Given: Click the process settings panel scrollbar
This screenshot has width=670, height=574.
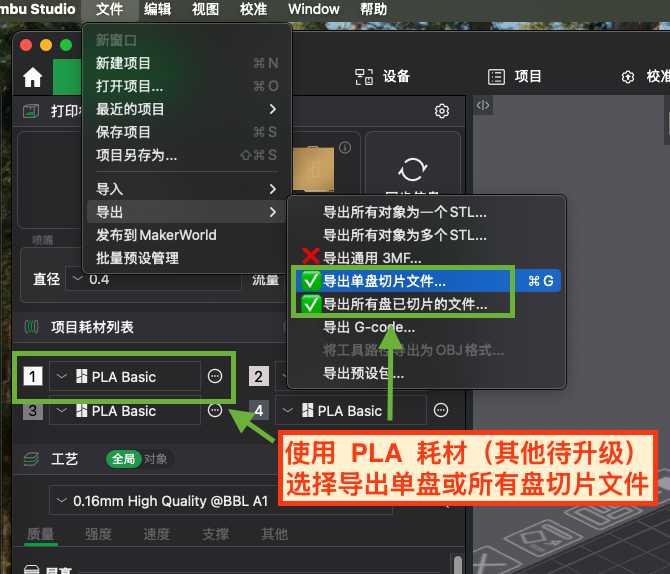Looking at the screenshot, I should pyautogui.click(x=458, y=564).
